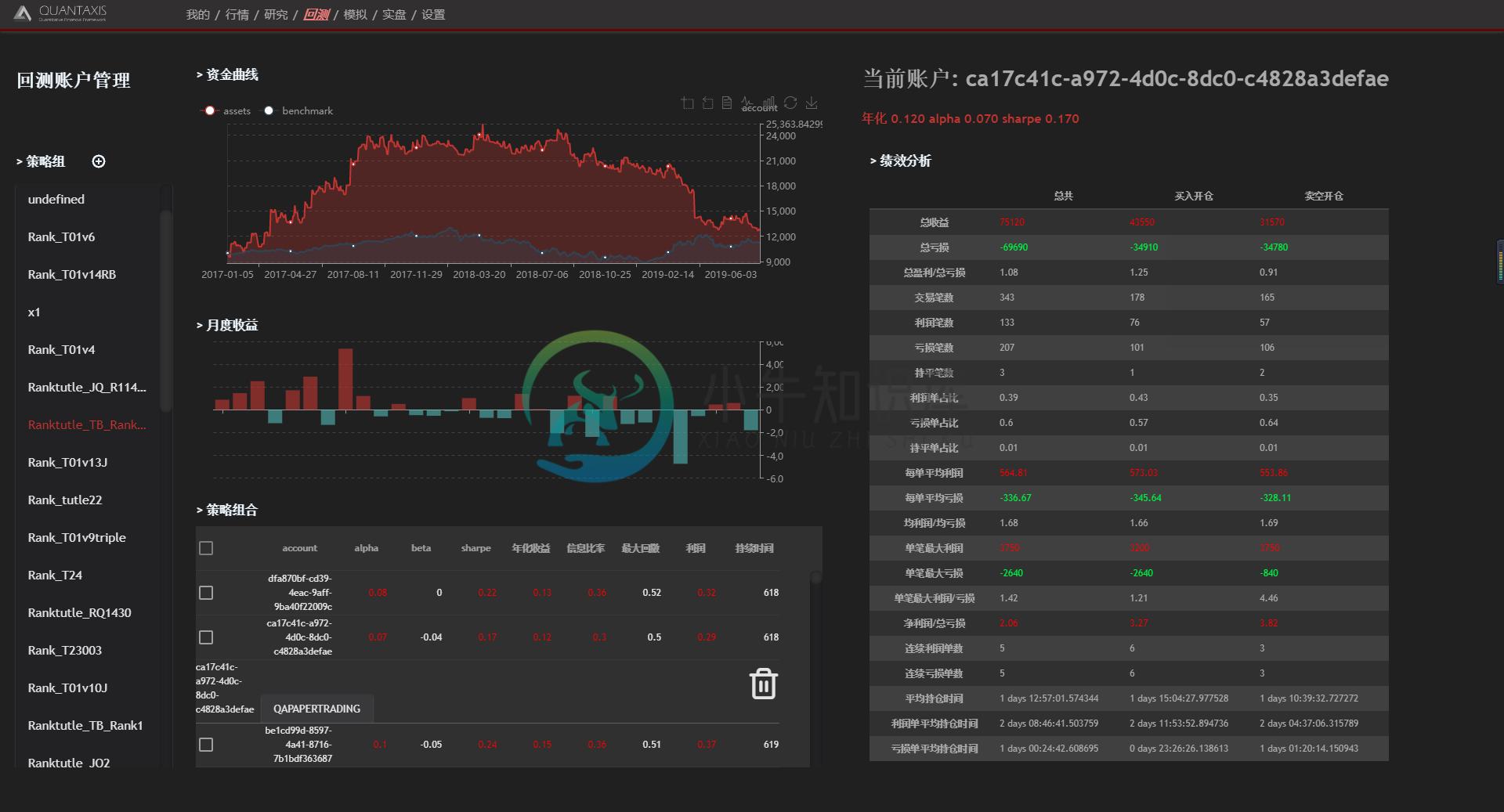Image resolution: width=1504 pixels, height=812 pixels.
Task: Select strategy Rank_T24
Action: 55,576
